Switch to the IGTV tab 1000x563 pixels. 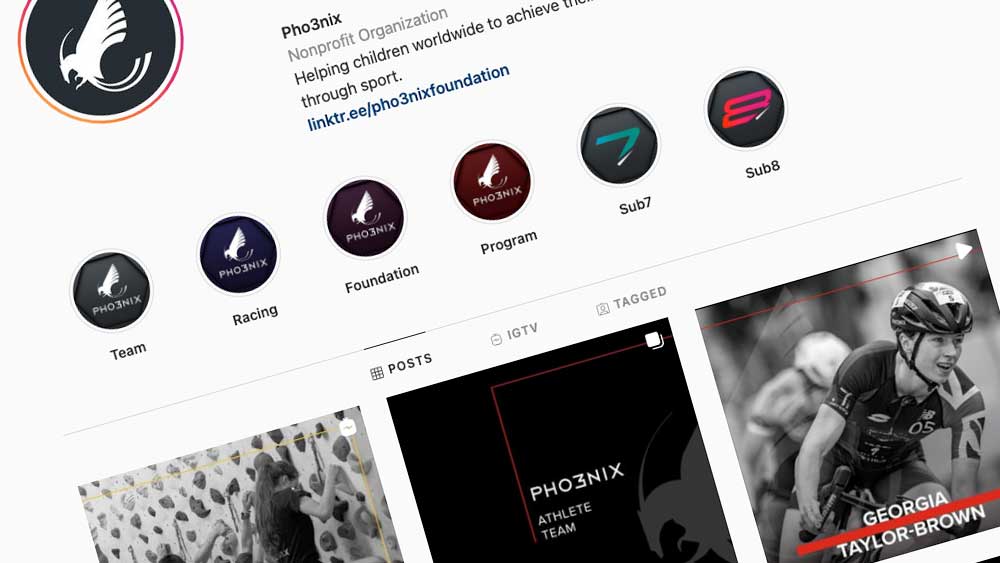coord(514,335)
